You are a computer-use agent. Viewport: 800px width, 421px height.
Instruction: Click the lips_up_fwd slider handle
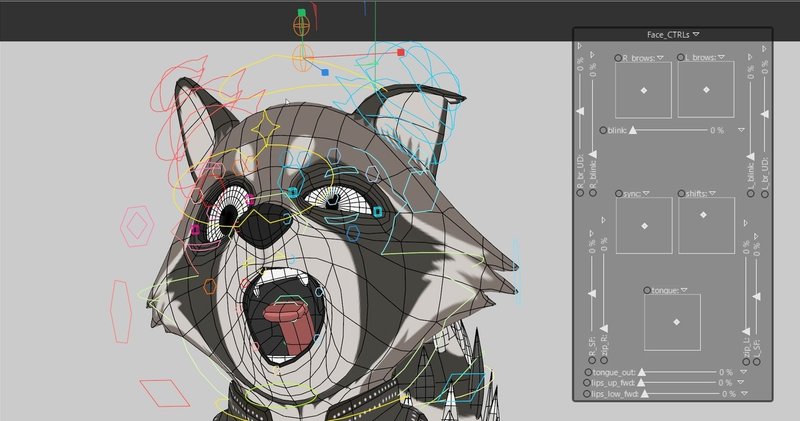click(641, 382)
